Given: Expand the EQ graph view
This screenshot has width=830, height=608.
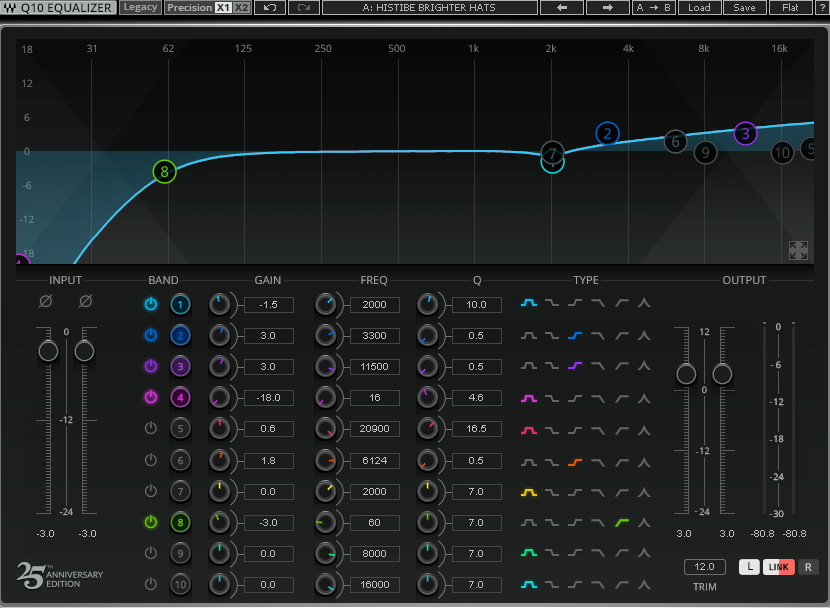Looking at the screenshot, I should tap(798, 250).
